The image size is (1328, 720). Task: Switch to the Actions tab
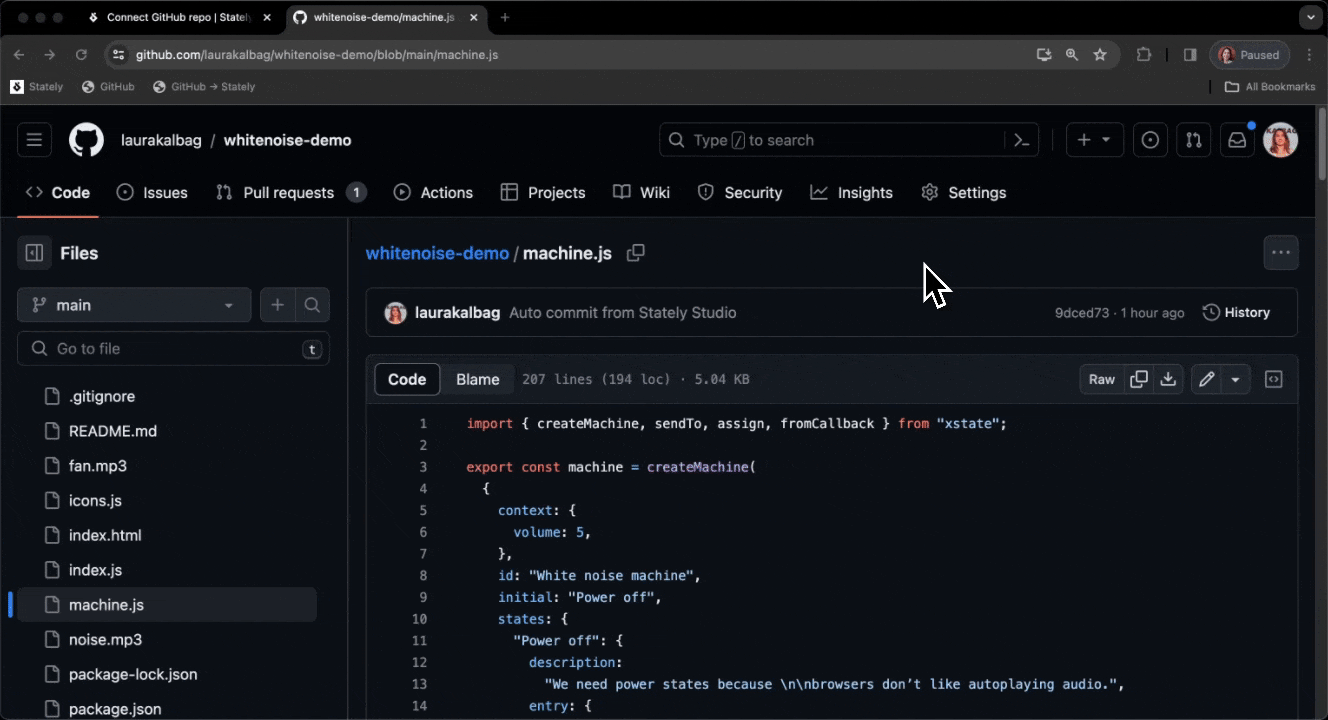pyautogui.click(x=433, y=192)
